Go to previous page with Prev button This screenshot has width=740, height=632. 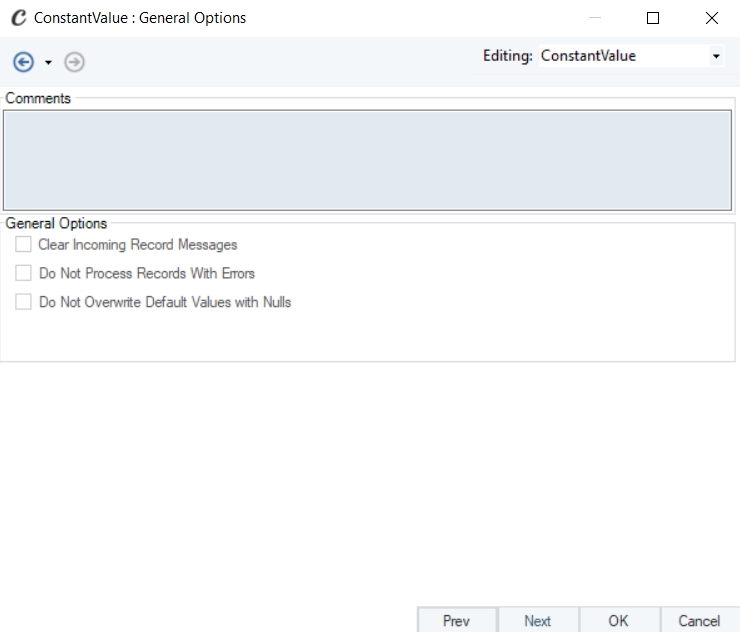pos(456,621)
